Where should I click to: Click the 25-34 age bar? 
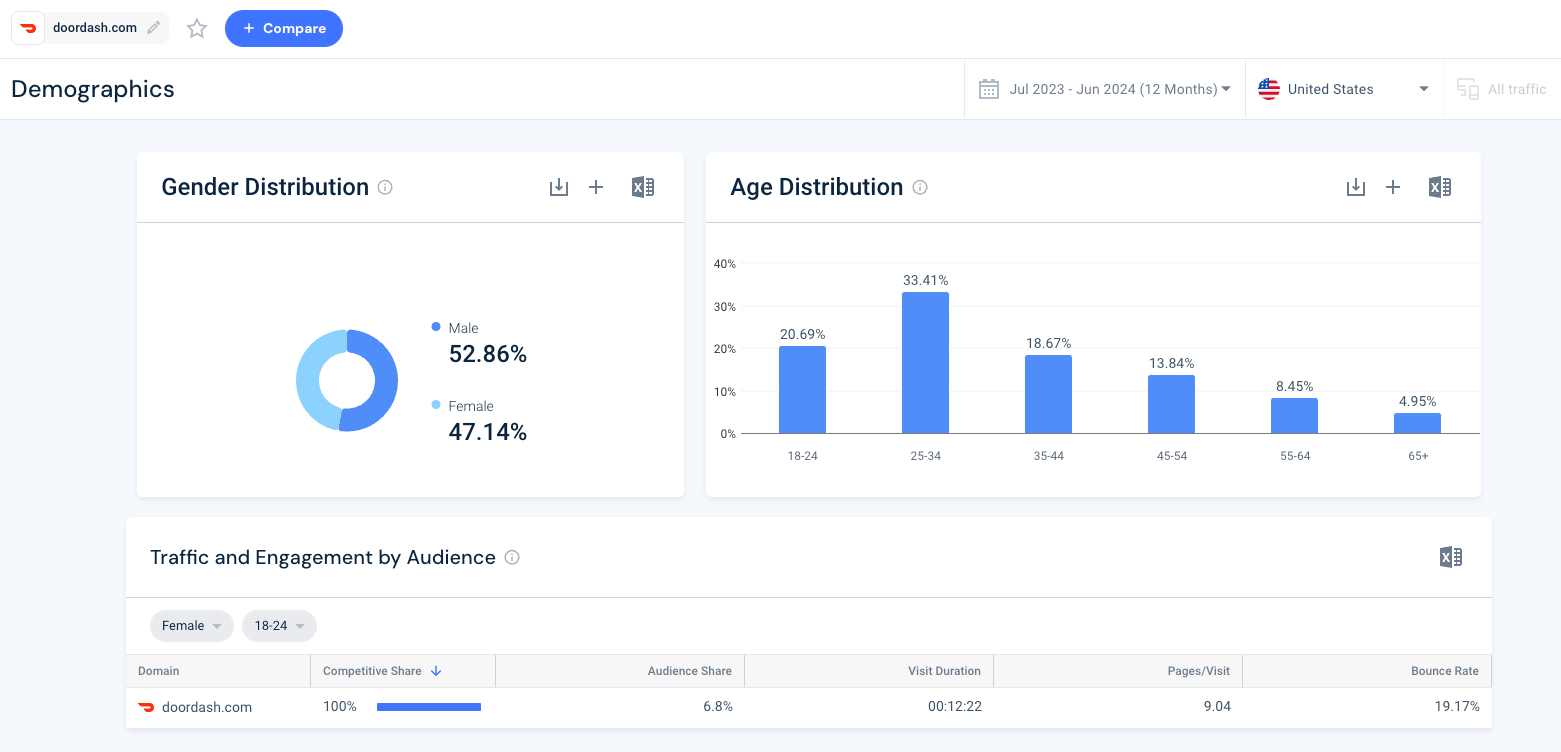click(x=925, y=363)
